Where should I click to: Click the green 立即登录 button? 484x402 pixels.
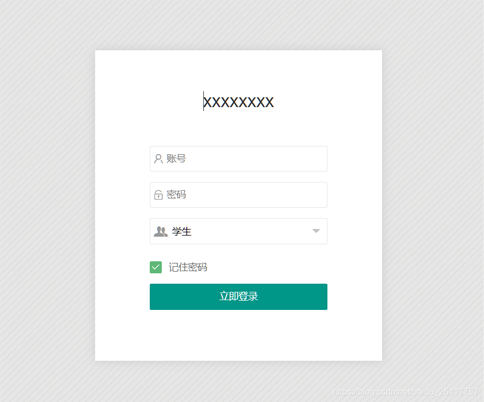239,297
